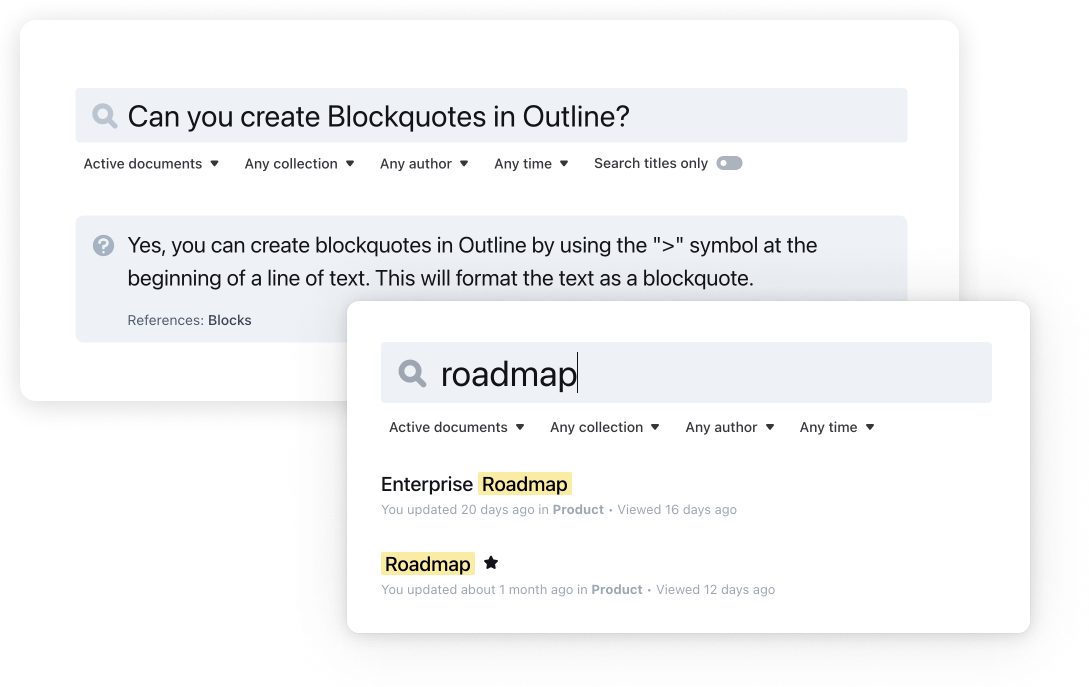Open the Blocks reference link
The width and height of the screenshot is (1089, 687).
click(229, 320)
